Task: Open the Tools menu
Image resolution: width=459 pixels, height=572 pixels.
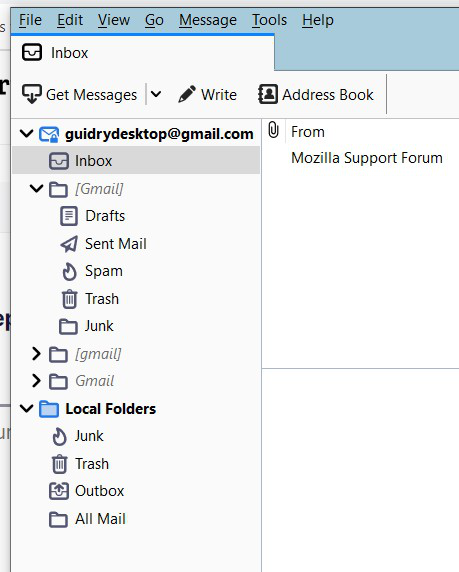Action: [269, 20]
